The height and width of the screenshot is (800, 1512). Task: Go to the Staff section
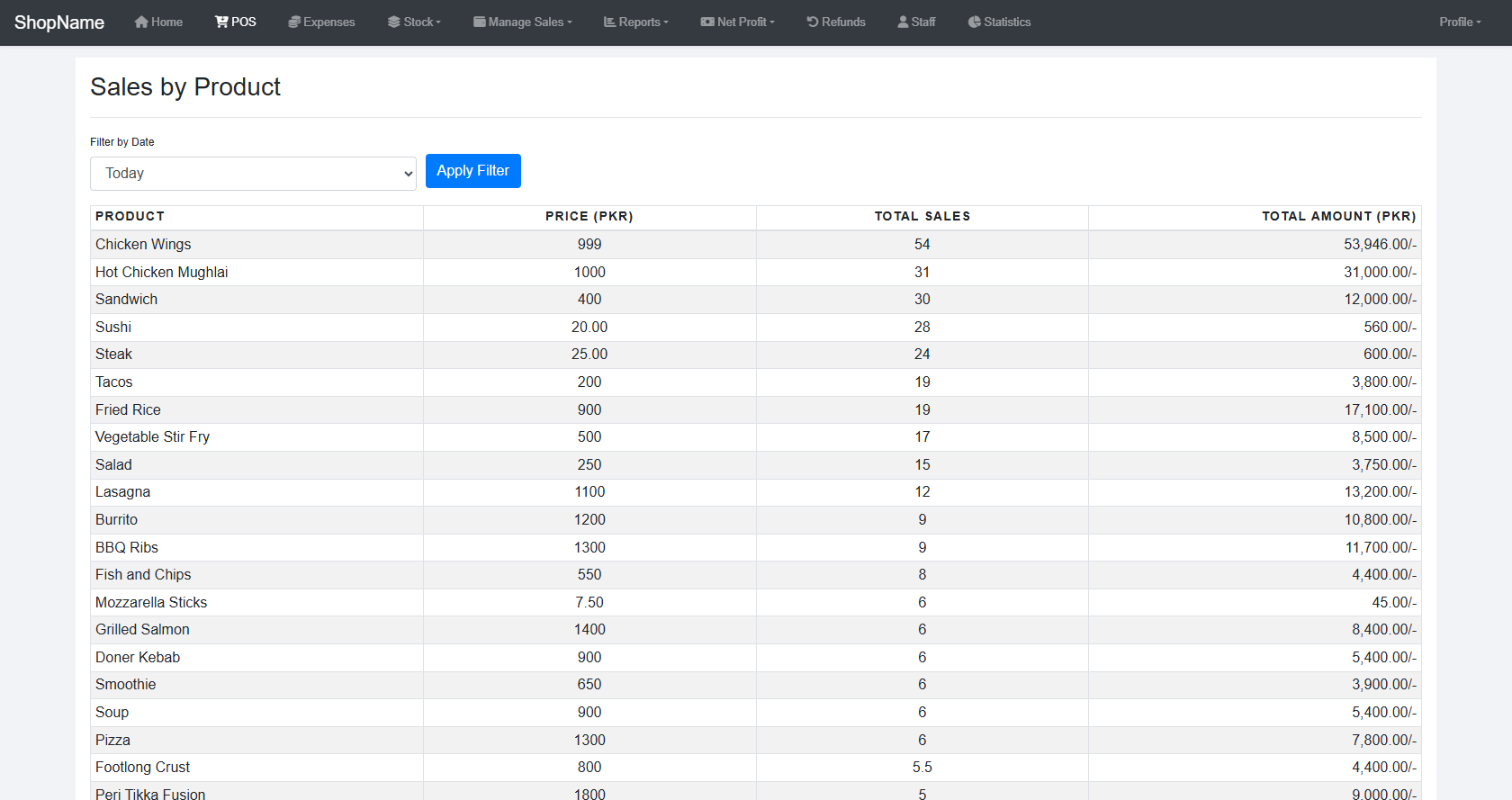point(916,22)
